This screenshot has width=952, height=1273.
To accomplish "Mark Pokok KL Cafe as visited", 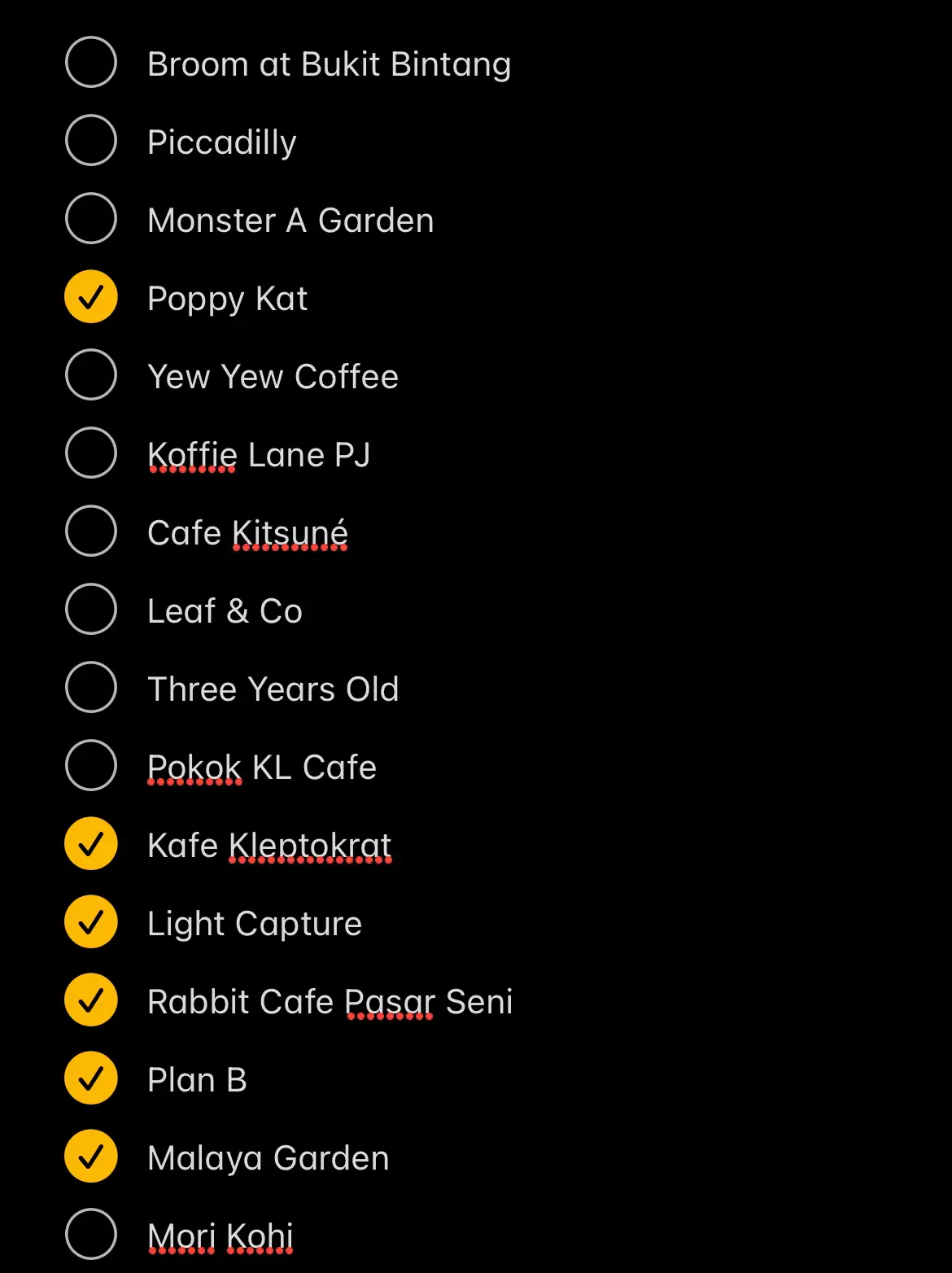I will [91, 766].
